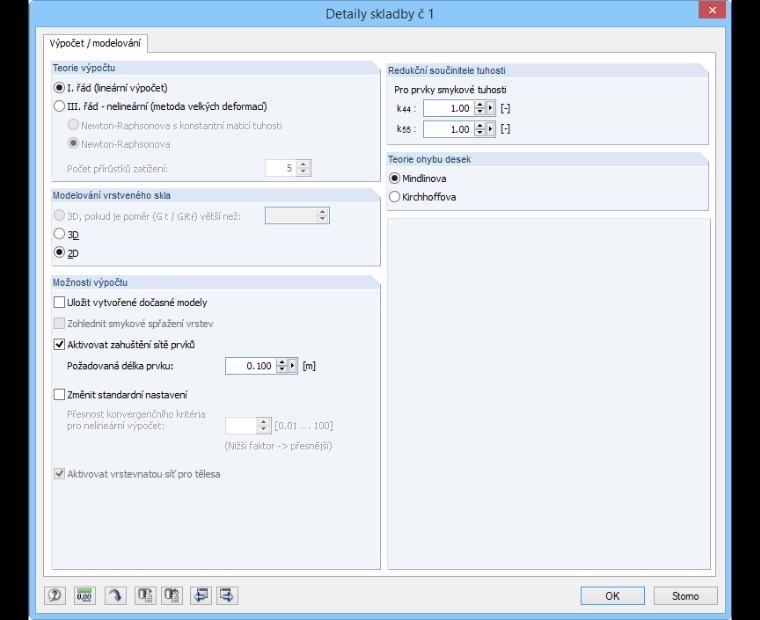This screenshot has height=620, width=760.
Task: Decrease k55 value with down spinner arrow
Action: 479,132
